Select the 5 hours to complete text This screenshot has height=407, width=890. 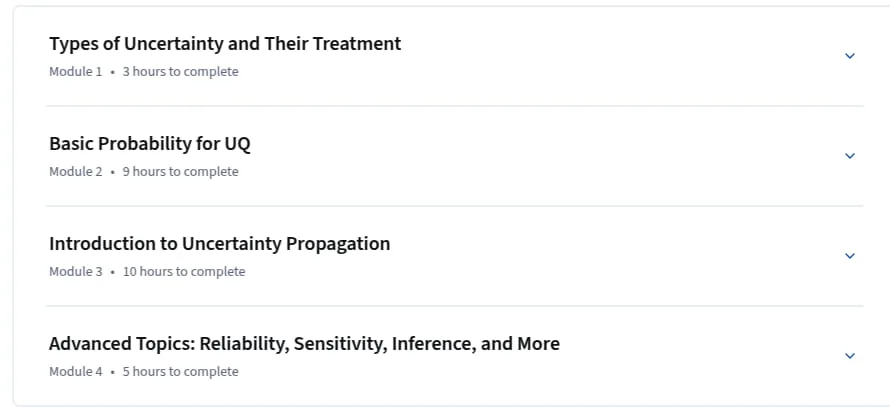(180, 372)
